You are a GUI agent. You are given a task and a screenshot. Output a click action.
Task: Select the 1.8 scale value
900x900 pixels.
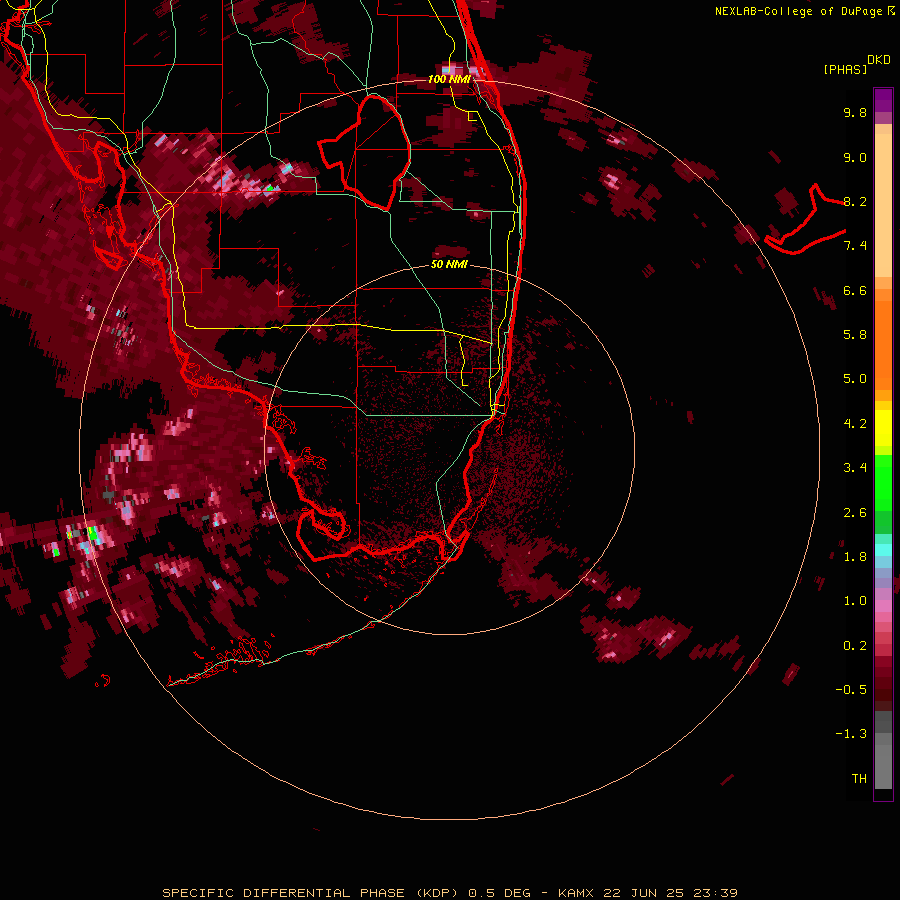pyautogui.click(x=855, y=557)
